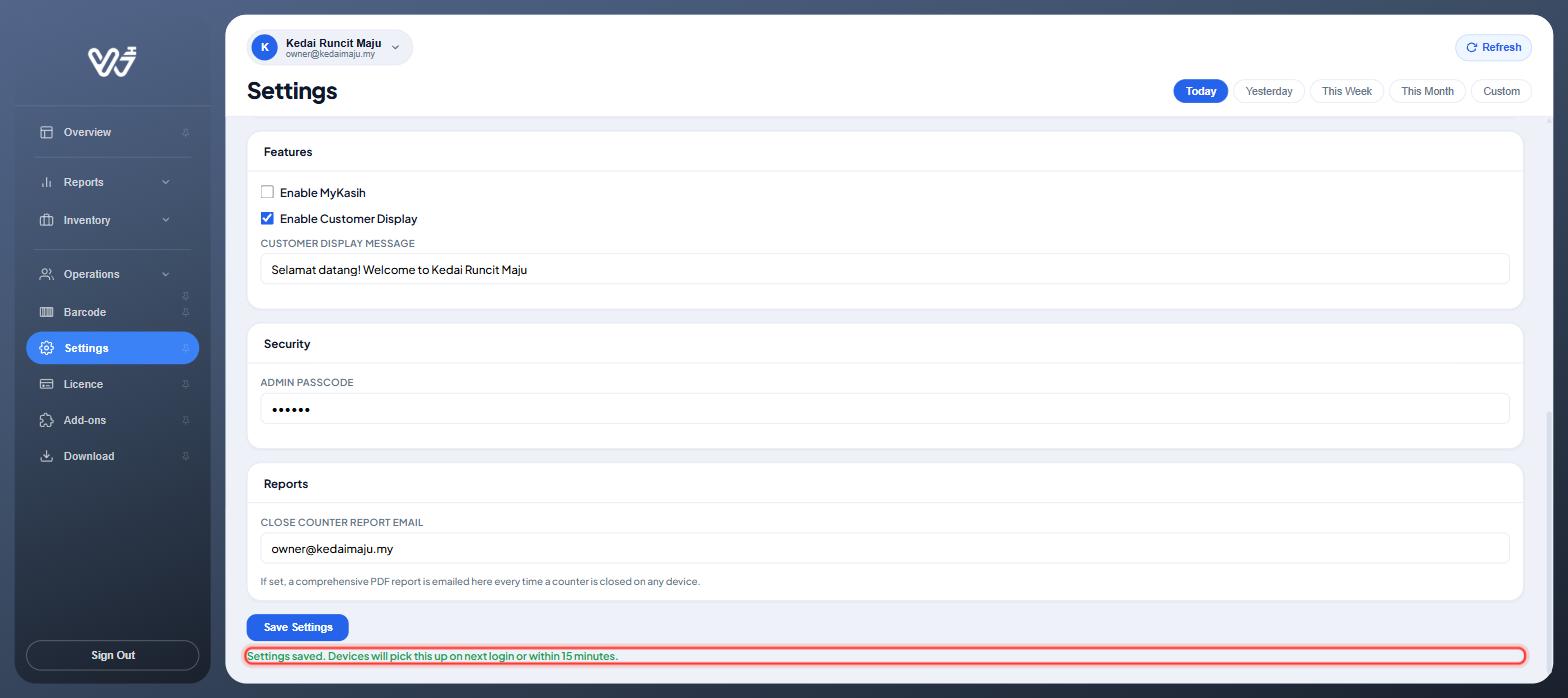Click the Refresh button label
1568x698 pixels.
(1501, 47)
